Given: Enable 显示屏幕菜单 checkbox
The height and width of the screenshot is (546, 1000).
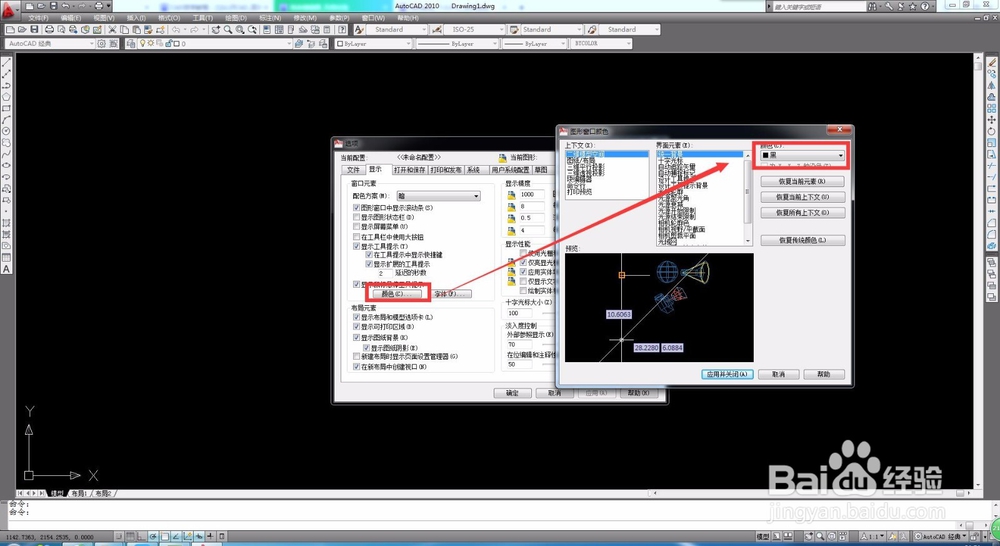Looking at the screenshot, I should (x=357, y=226).
